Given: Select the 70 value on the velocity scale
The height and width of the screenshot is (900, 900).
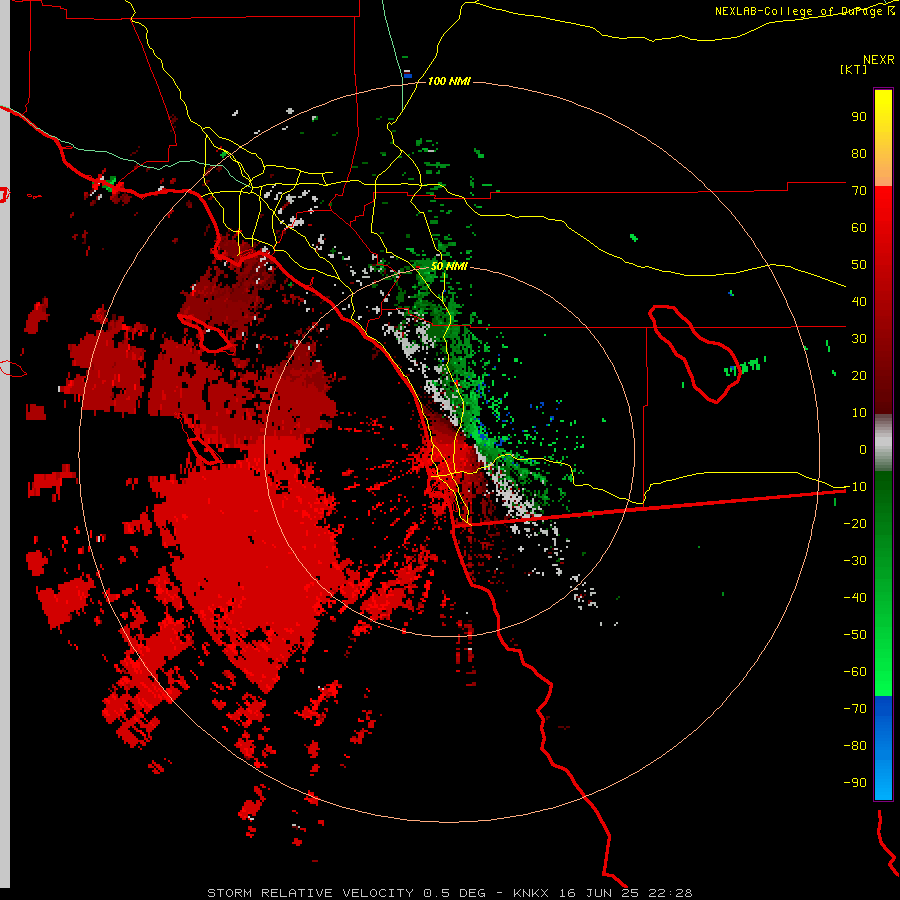Looking at the screenshot, I should [x=859, y=191].
